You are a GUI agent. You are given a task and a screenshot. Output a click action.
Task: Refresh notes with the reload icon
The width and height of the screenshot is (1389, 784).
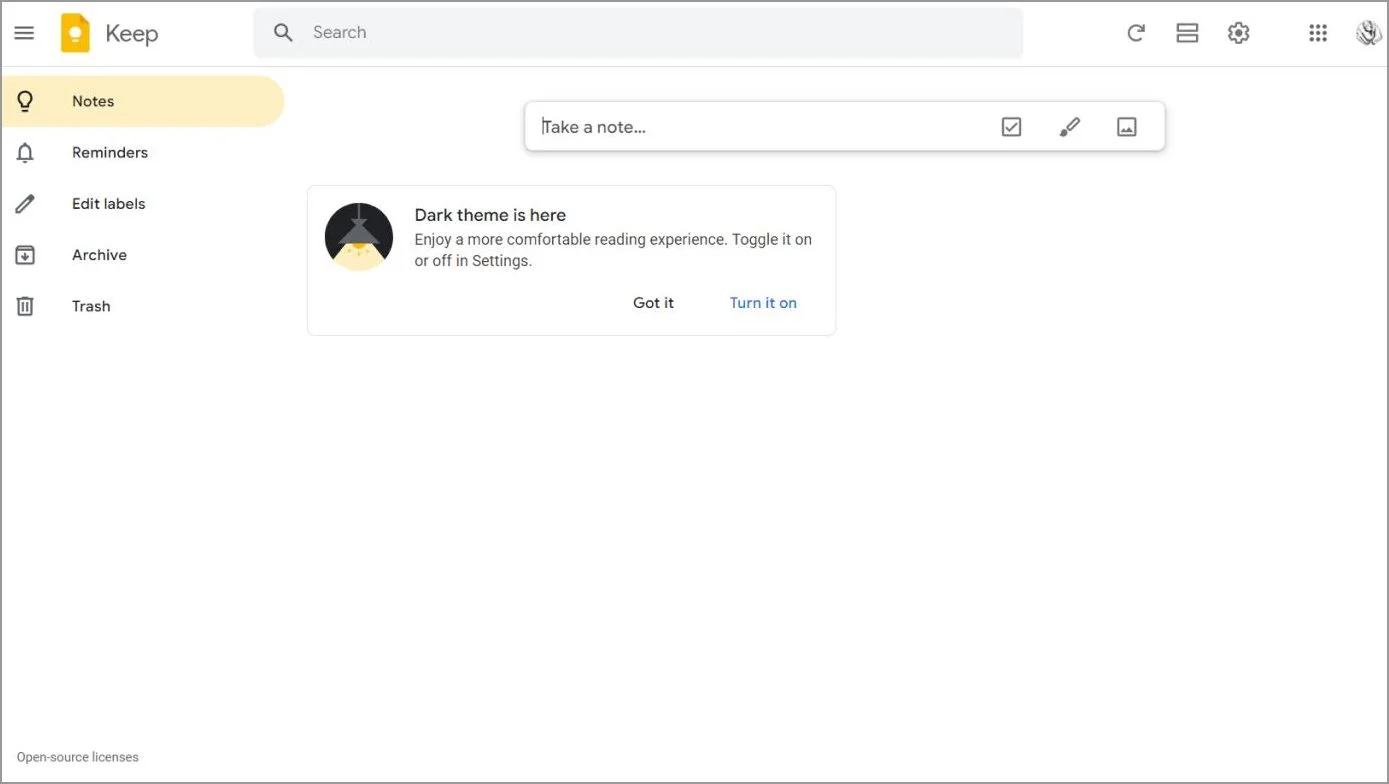click(x=1136, y=33)
